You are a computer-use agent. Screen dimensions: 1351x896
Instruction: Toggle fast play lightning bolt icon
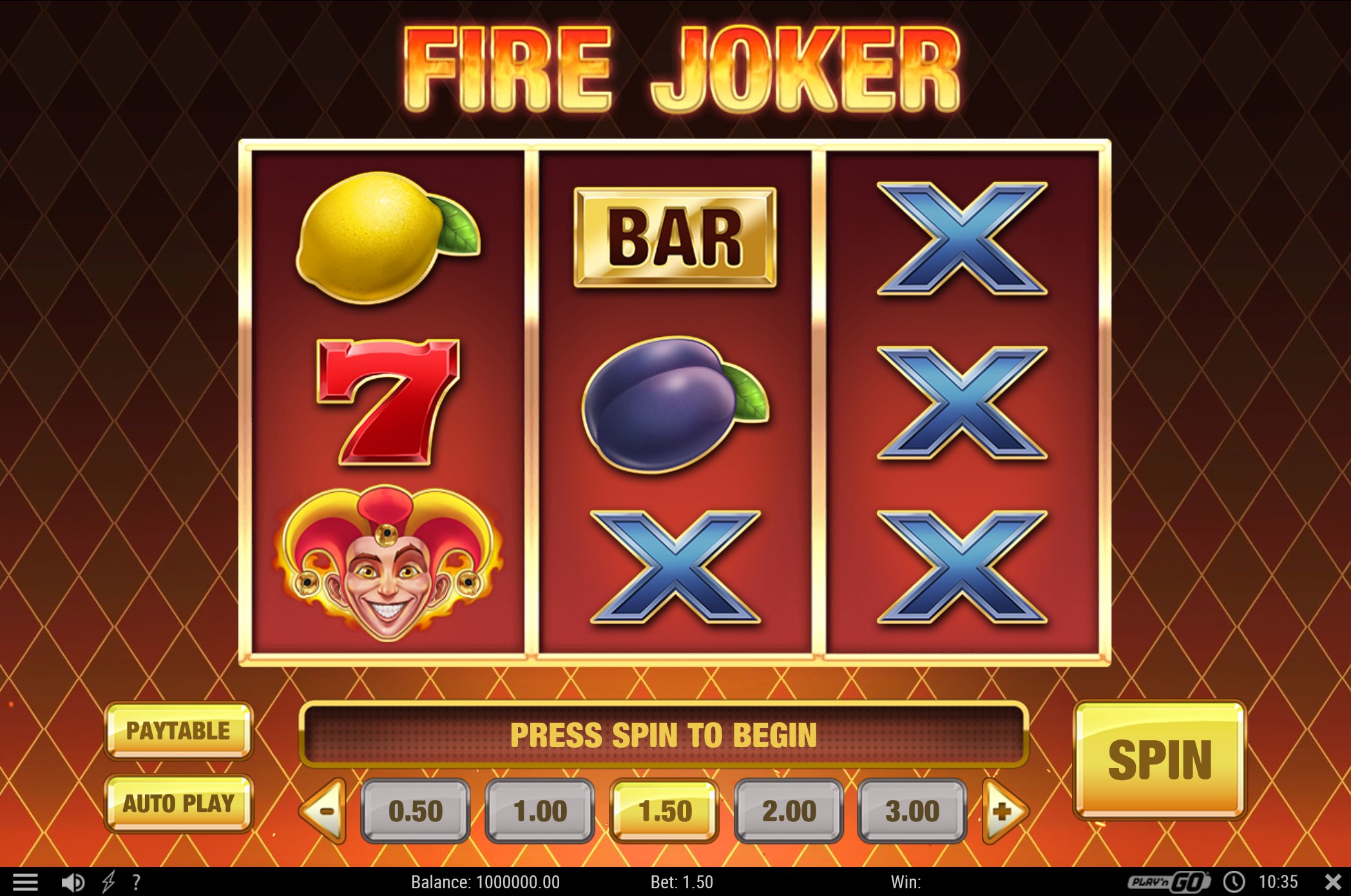point(108,882)
